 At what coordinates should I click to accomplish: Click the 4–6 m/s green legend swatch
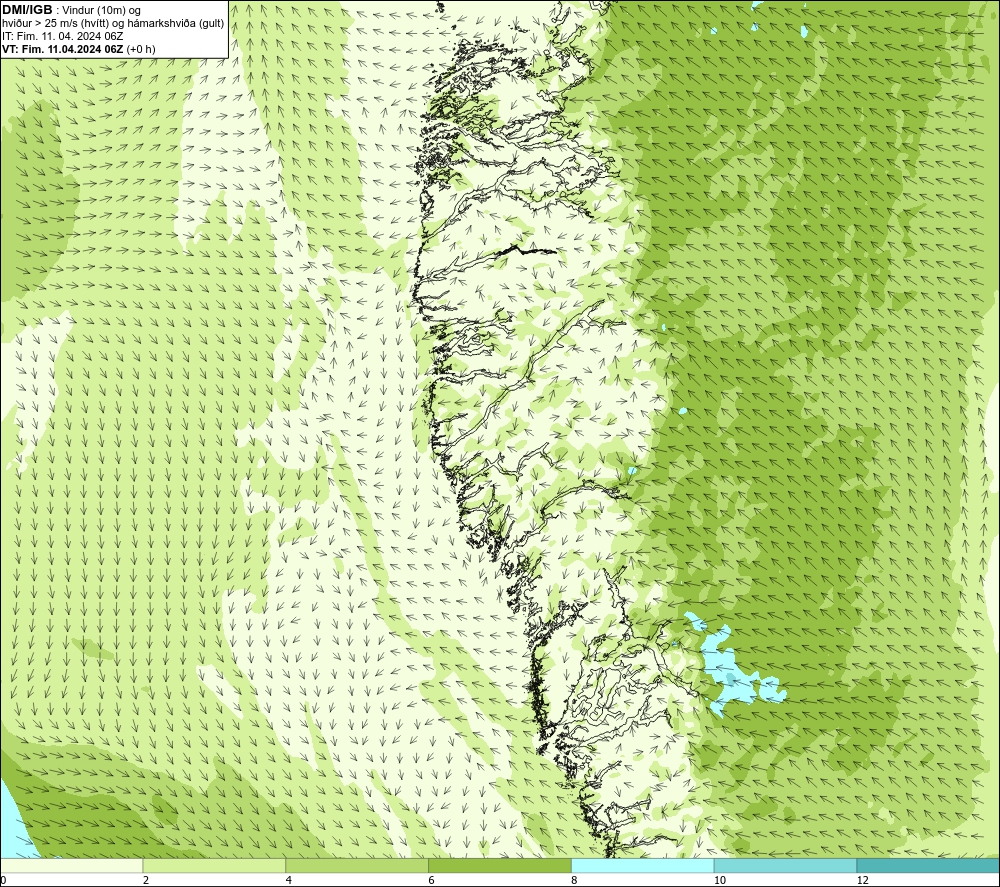[x=357, y=865]
